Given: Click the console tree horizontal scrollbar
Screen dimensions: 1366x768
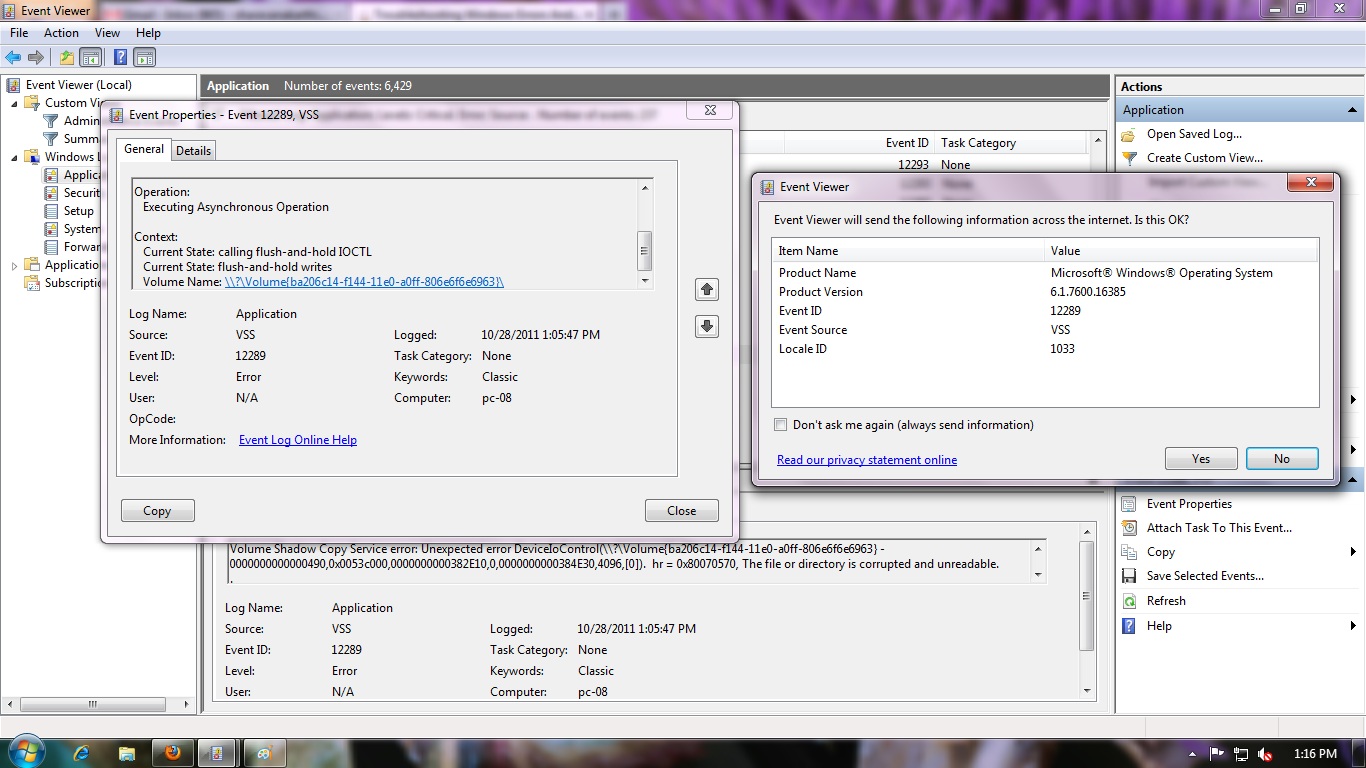Looking at the screenshot, I should coord(93,704).
